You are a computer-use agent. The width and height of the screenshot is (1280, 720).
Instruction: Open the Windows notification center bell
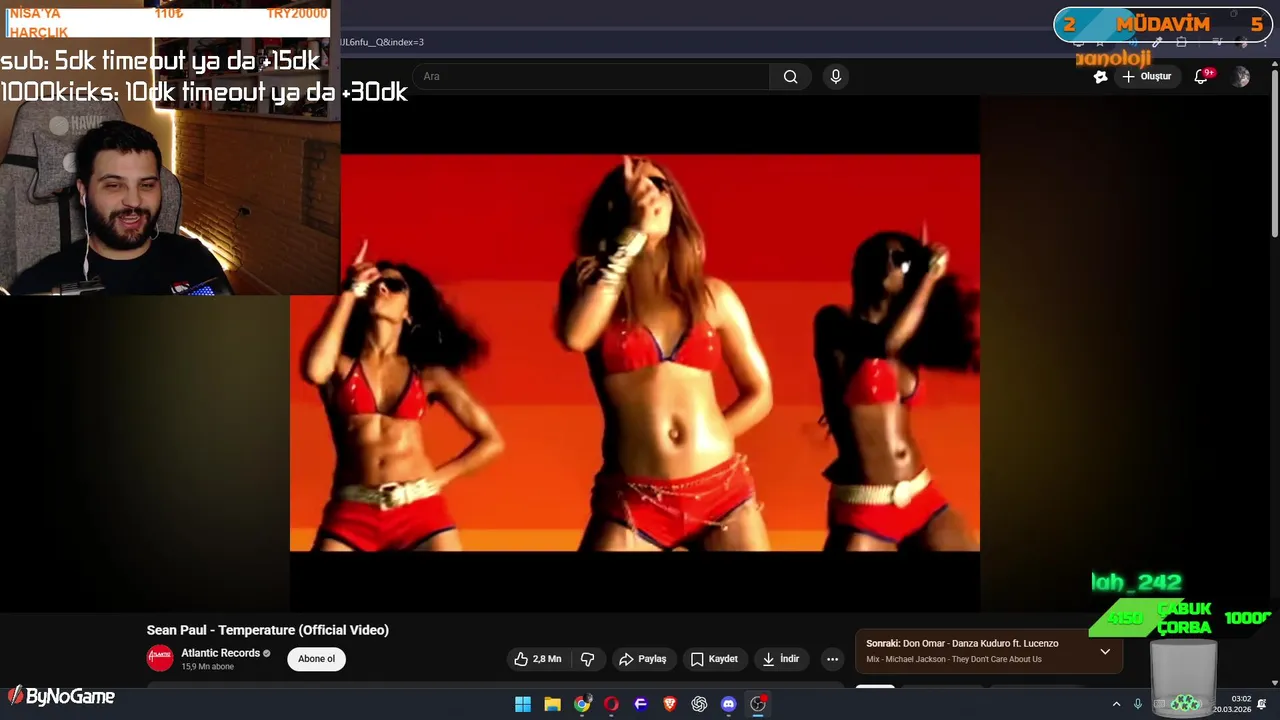(1262, 704)
